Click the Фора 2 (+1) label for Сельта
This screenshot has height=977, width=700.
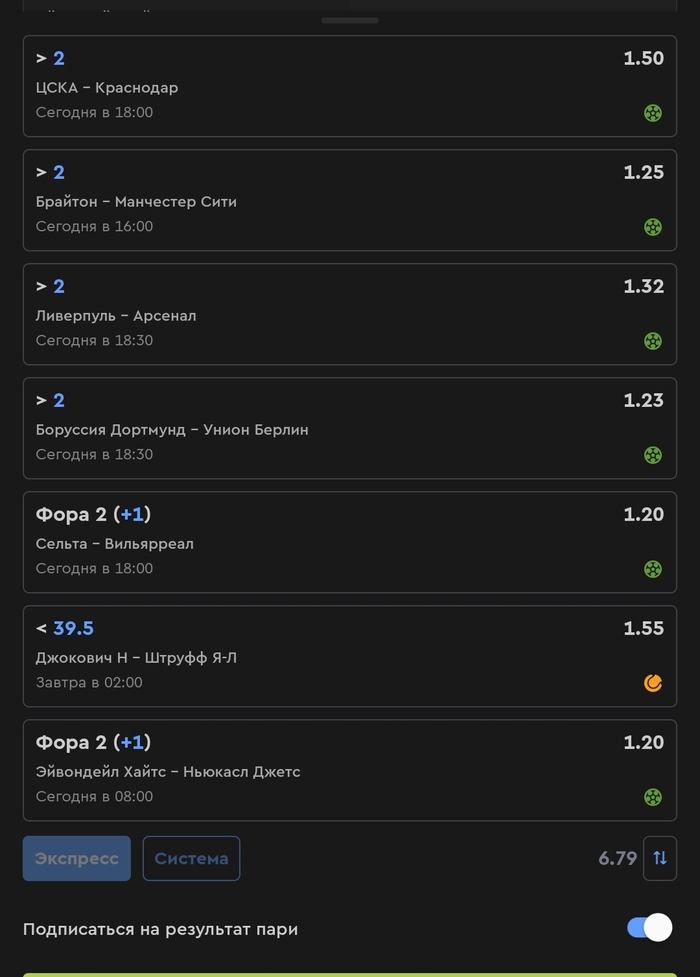coord(93,514)
